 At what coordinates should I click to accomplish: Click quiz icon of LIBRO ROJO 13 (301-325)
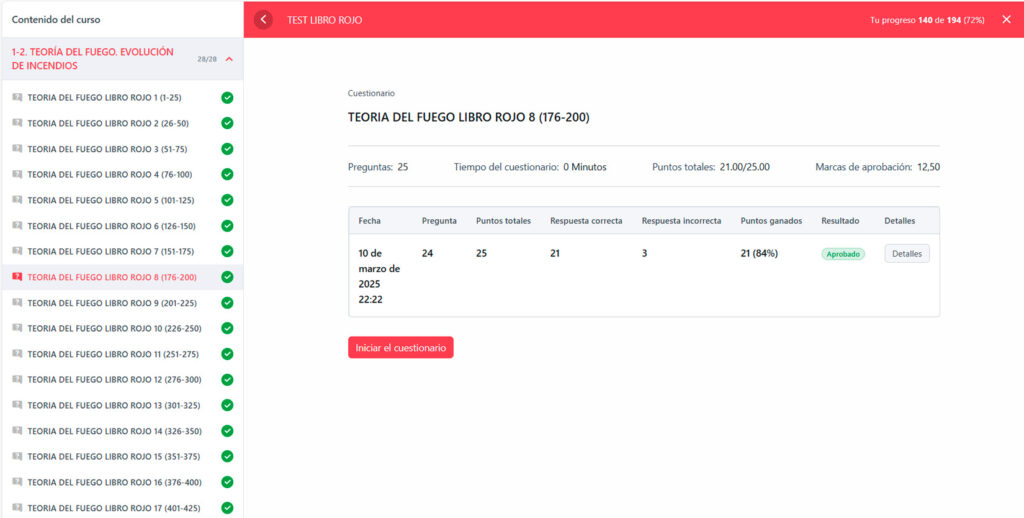point(17,405)
